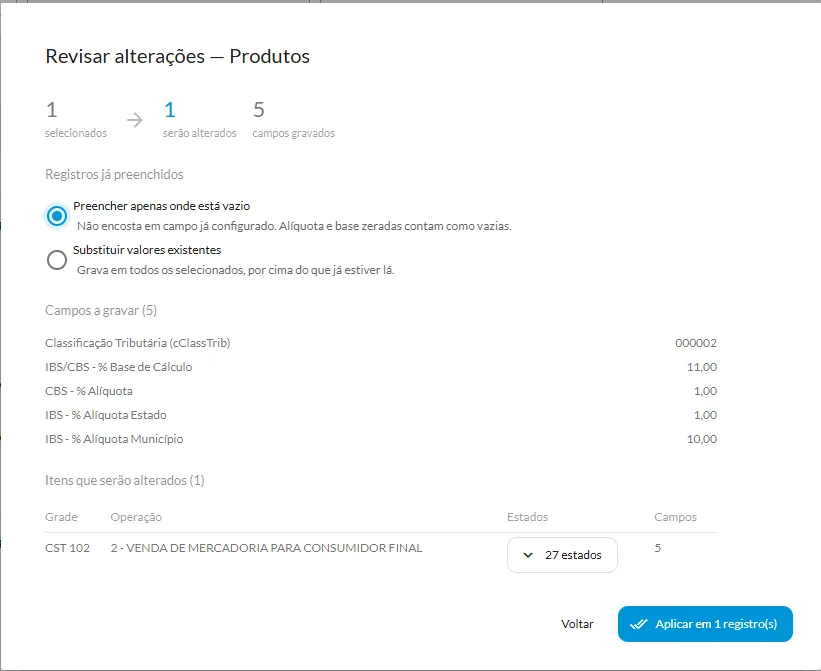The image size is (821, 671).
Task: Click the 'selecionados' counter
Action: (x=76, y=120)
